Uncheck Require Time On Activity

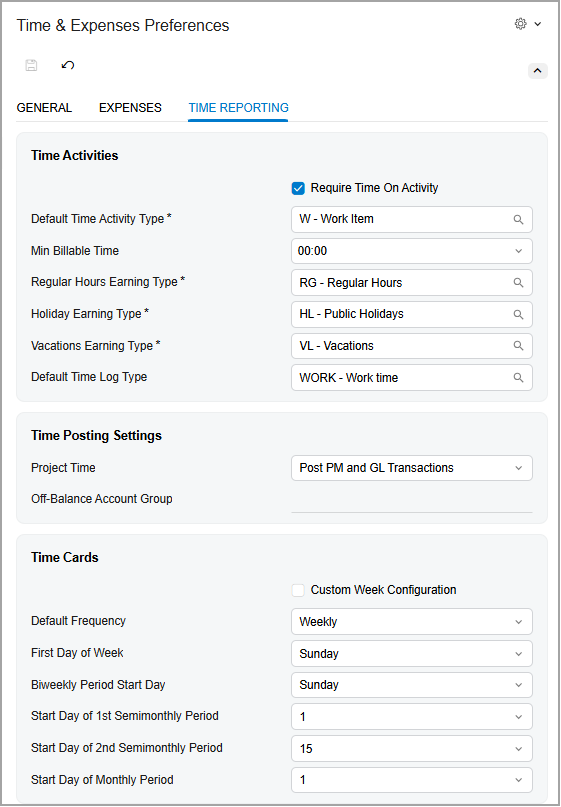coord(298,188)
